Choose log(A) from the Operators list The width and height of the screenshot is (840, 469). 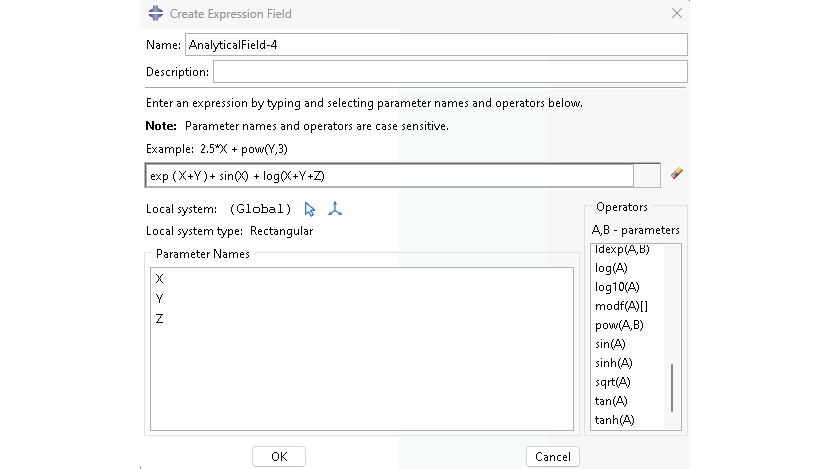611,268
